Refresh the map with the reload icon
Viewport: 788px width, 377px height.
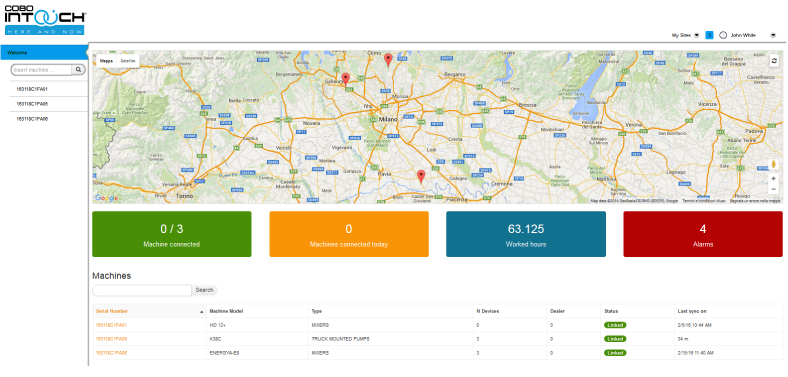click(x=774, y=60)
